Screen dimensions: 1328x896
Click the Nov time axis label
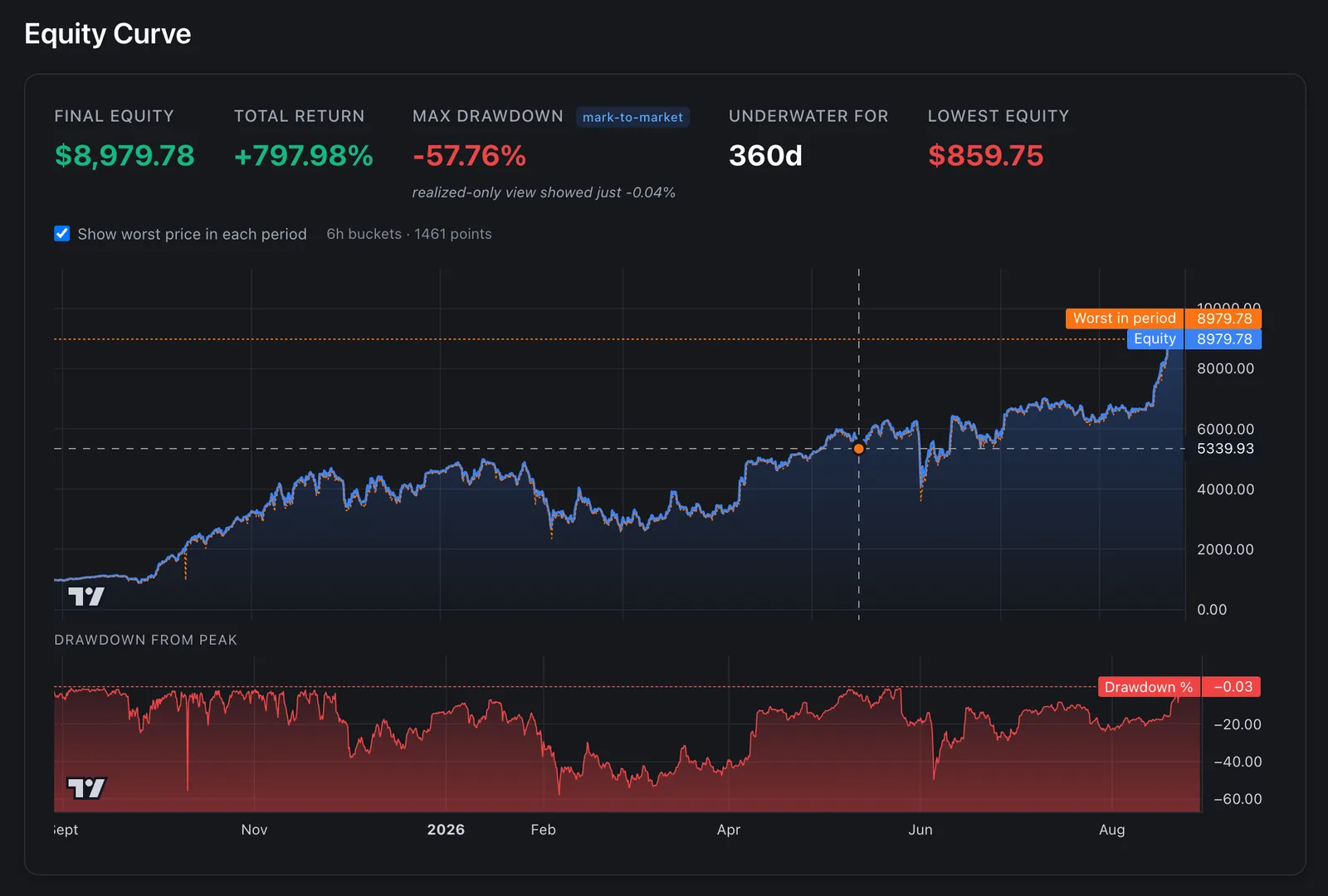click(x=254, y=830)
